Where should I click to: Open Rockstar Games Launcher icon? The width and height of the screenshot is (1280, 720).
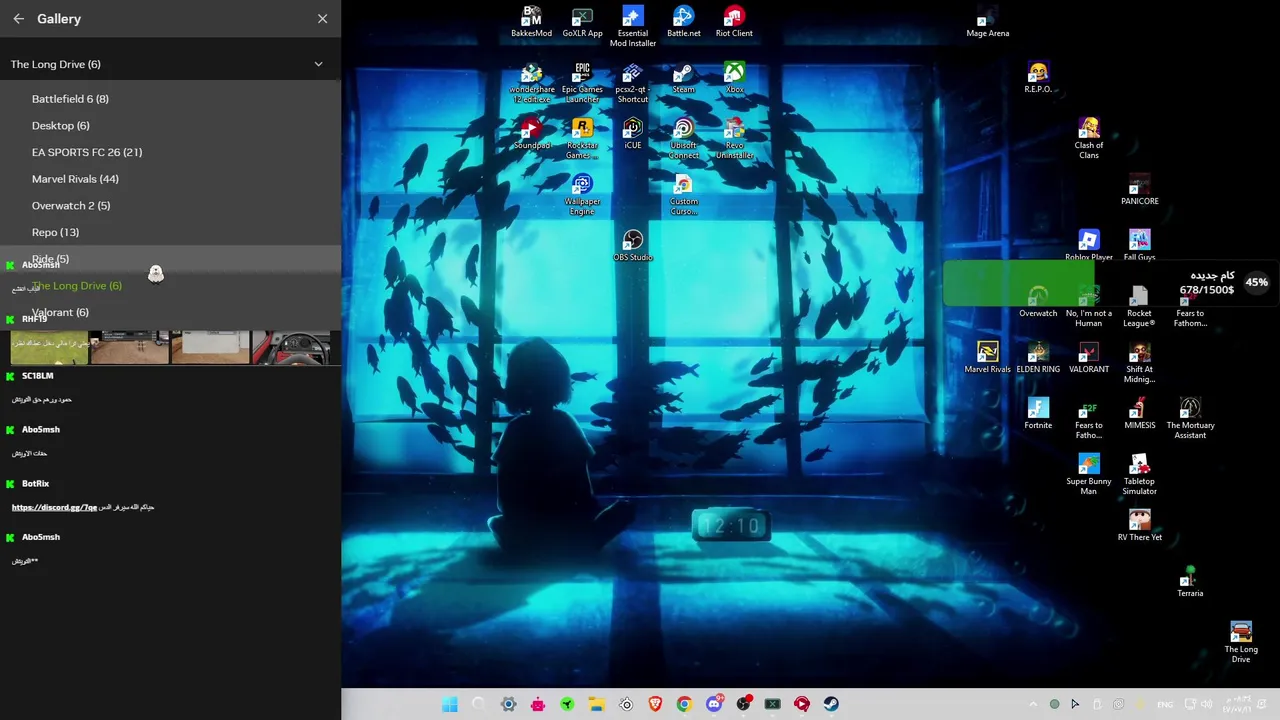click(582, 139)
